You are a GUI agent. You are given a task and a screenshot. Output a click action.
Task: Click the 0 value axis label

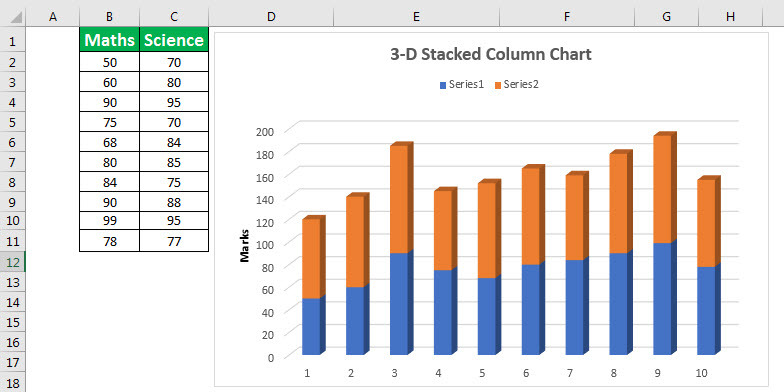tap(270, 358)
